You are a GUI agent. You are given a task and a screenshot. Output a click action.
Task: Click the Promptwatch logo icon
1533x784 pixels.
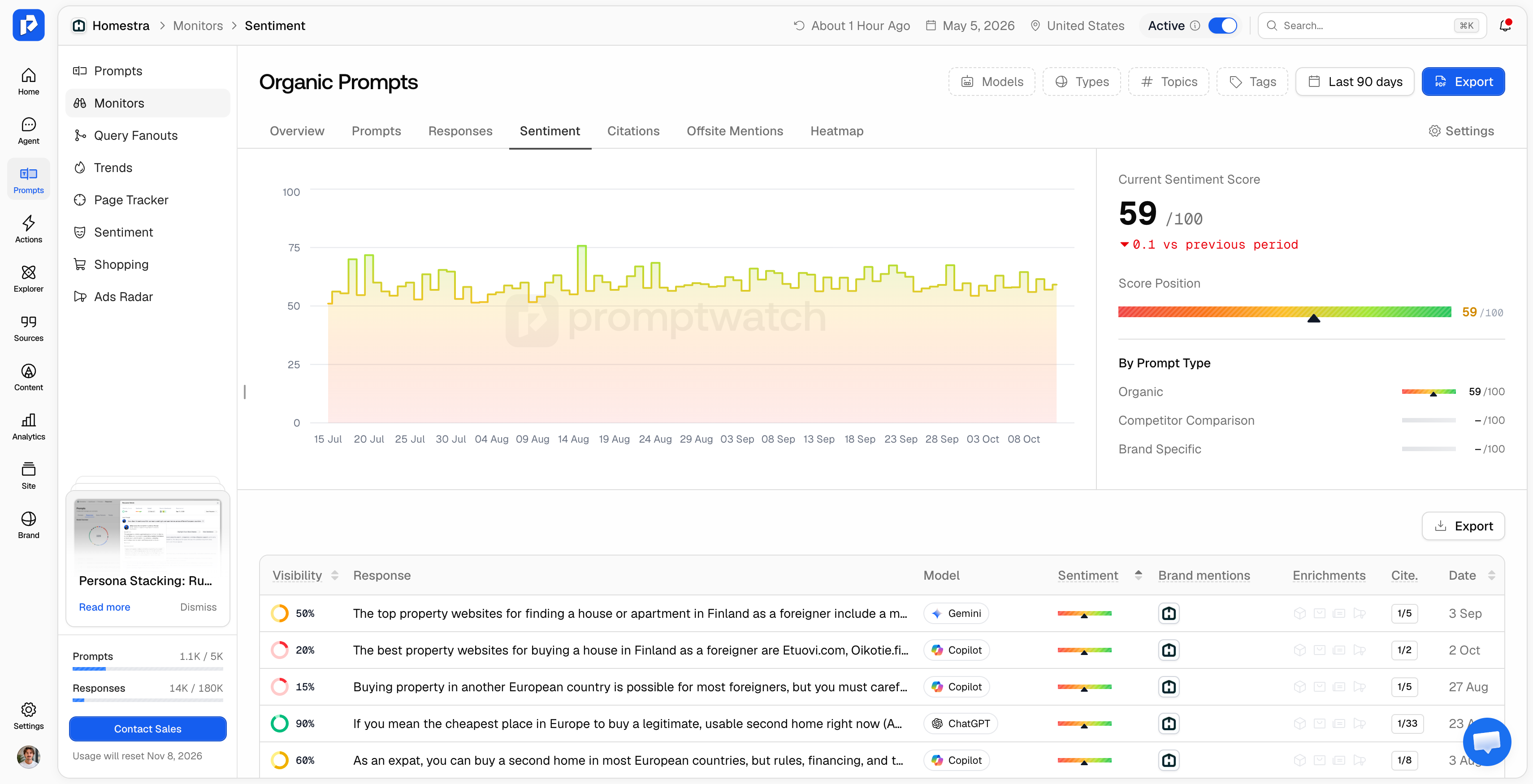click(29, 25)
